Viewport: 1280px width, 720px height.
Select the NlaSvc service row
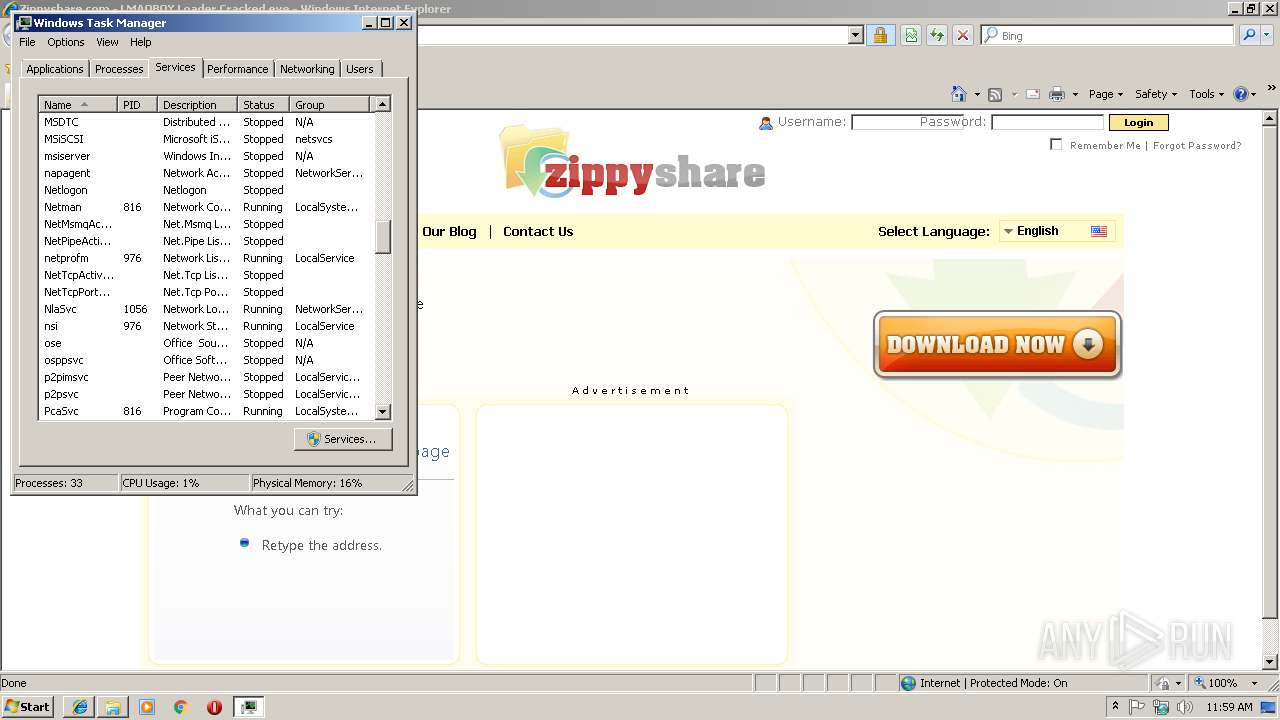click(x=207, y=309)
